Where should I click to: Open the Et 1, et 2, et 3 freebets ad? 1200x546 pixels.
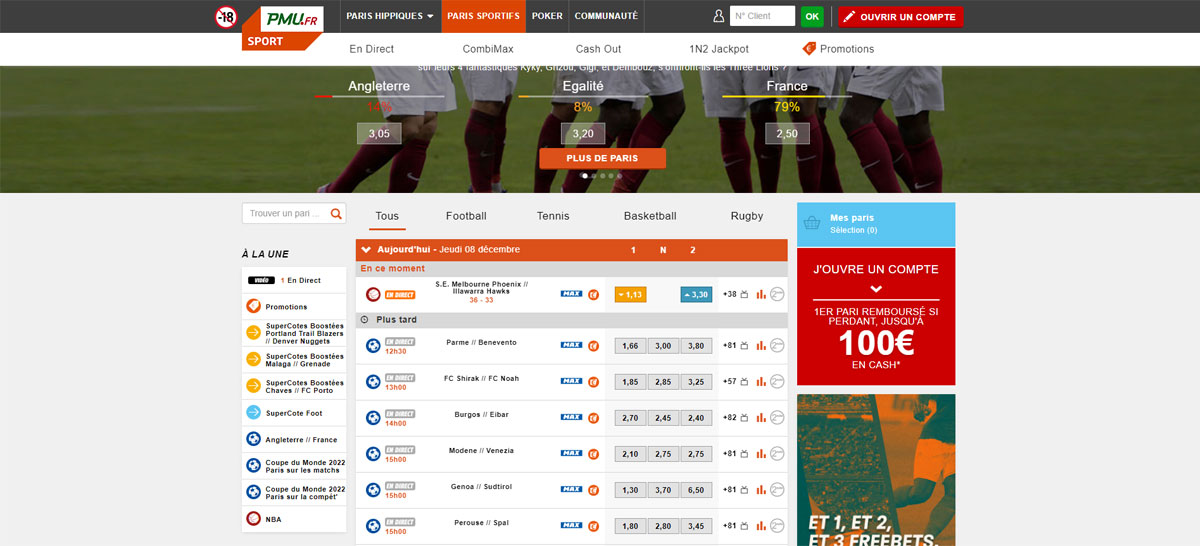pyautogui.click(x=876, y=470)
